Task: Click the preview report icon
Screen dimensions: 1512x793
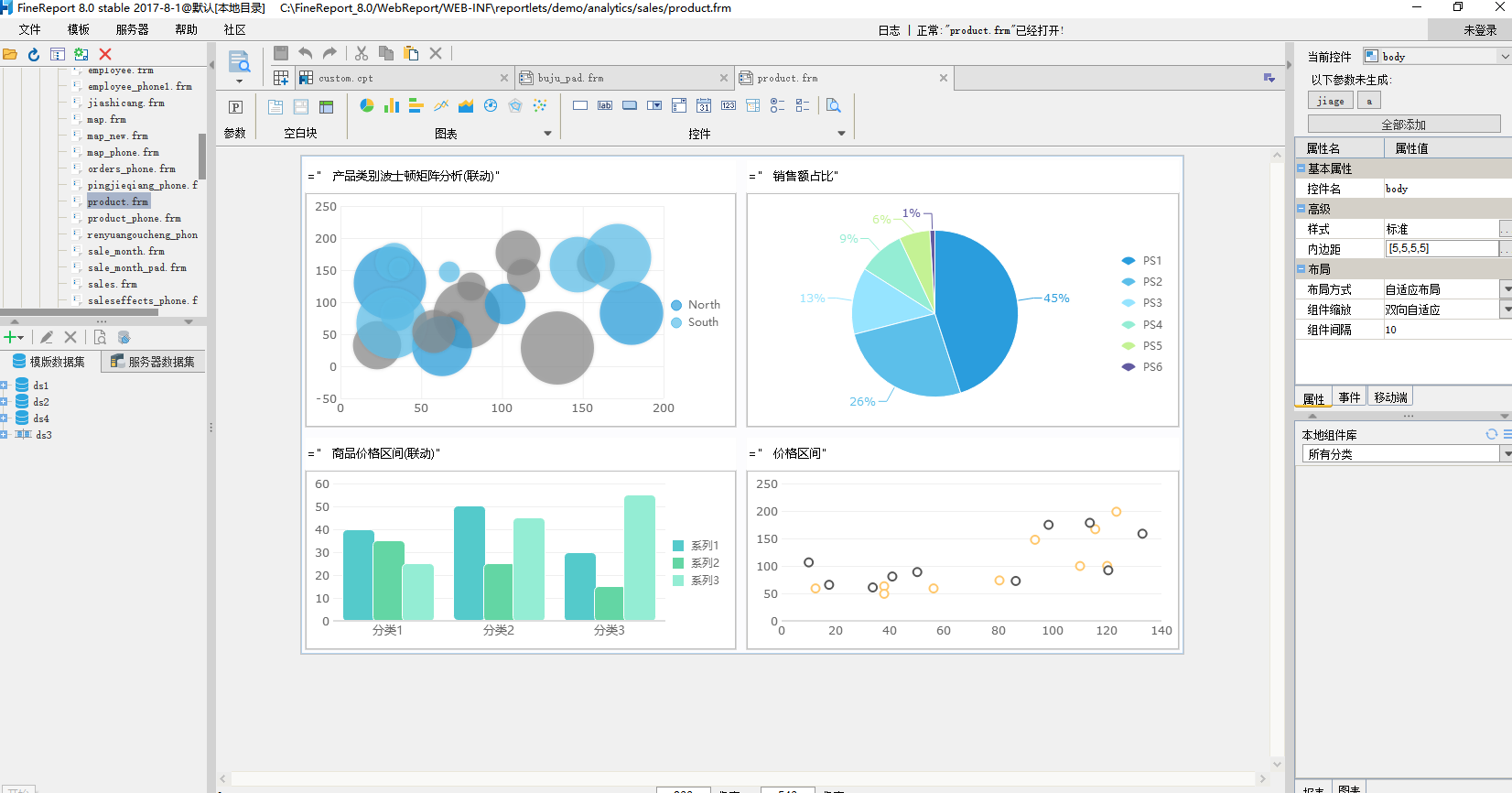Action: coord(239,62)
